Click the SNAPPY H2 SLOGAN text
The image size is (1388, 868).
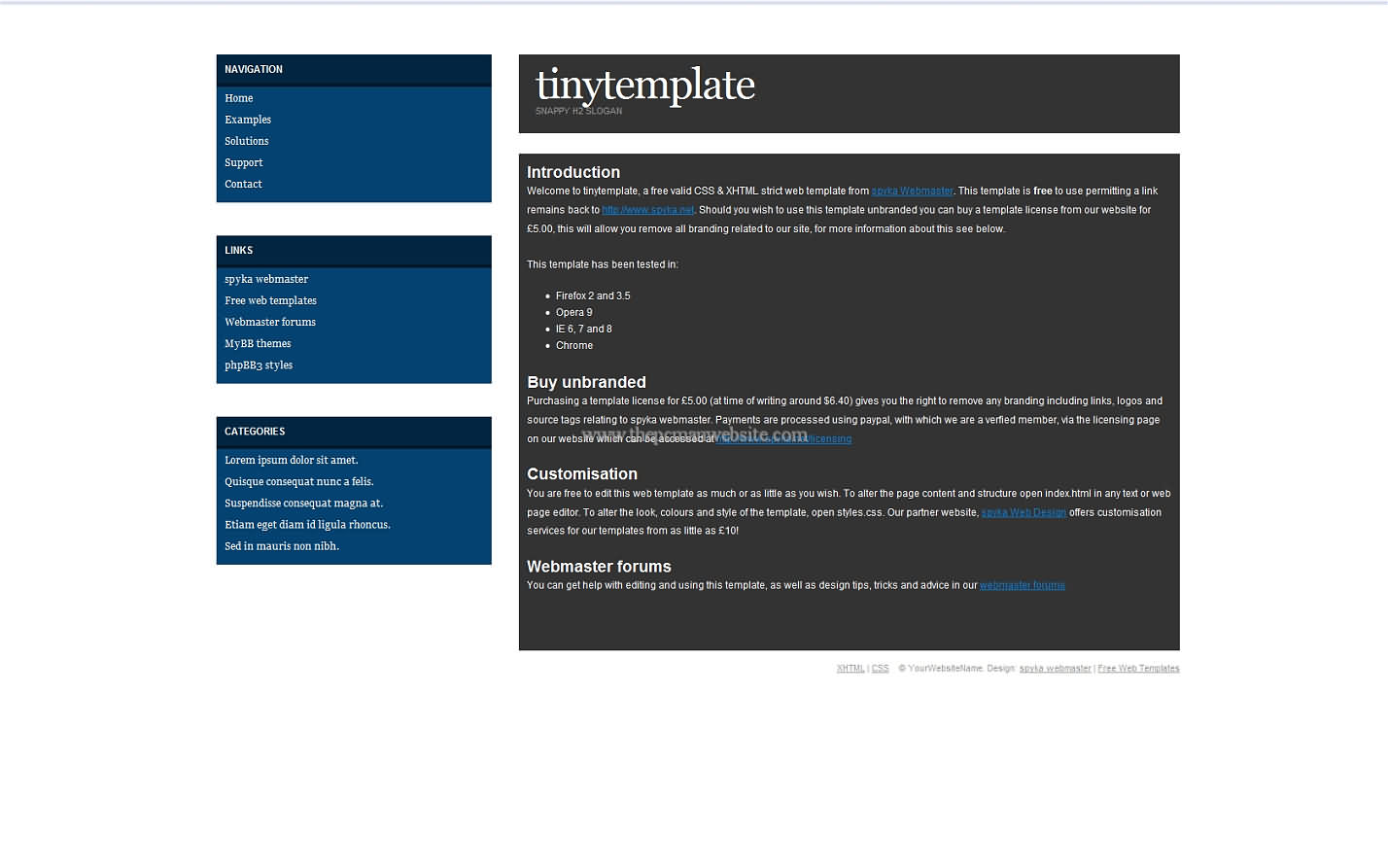(578, 111)
